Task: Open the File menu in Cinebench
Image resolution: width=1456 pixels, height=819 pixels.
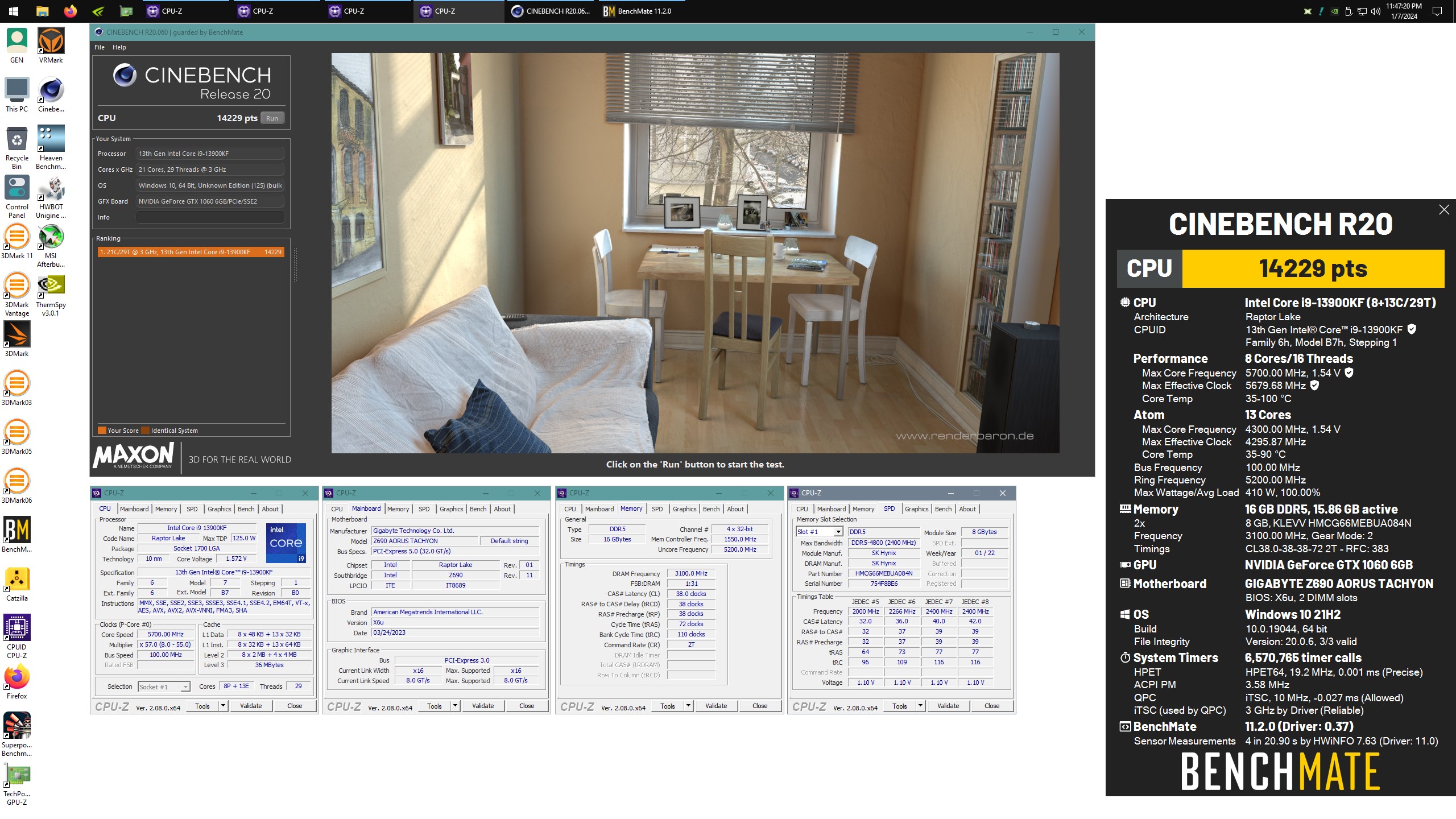Action: pyautogui.click(x=100, y=47)
